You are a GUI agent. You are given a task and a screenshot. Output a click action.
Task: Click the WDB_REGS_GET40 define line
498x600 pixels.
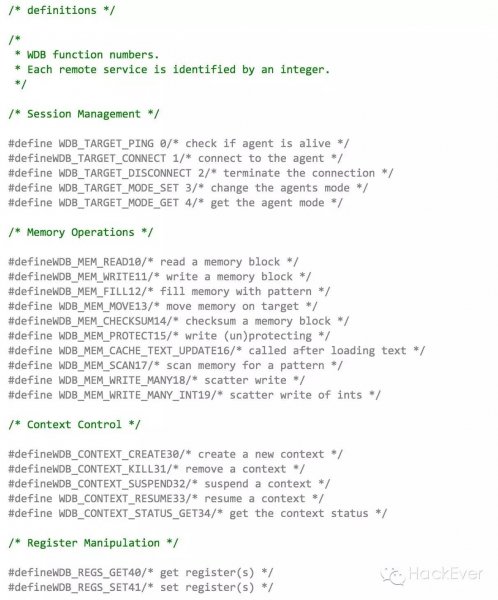(x=140, y=573)
